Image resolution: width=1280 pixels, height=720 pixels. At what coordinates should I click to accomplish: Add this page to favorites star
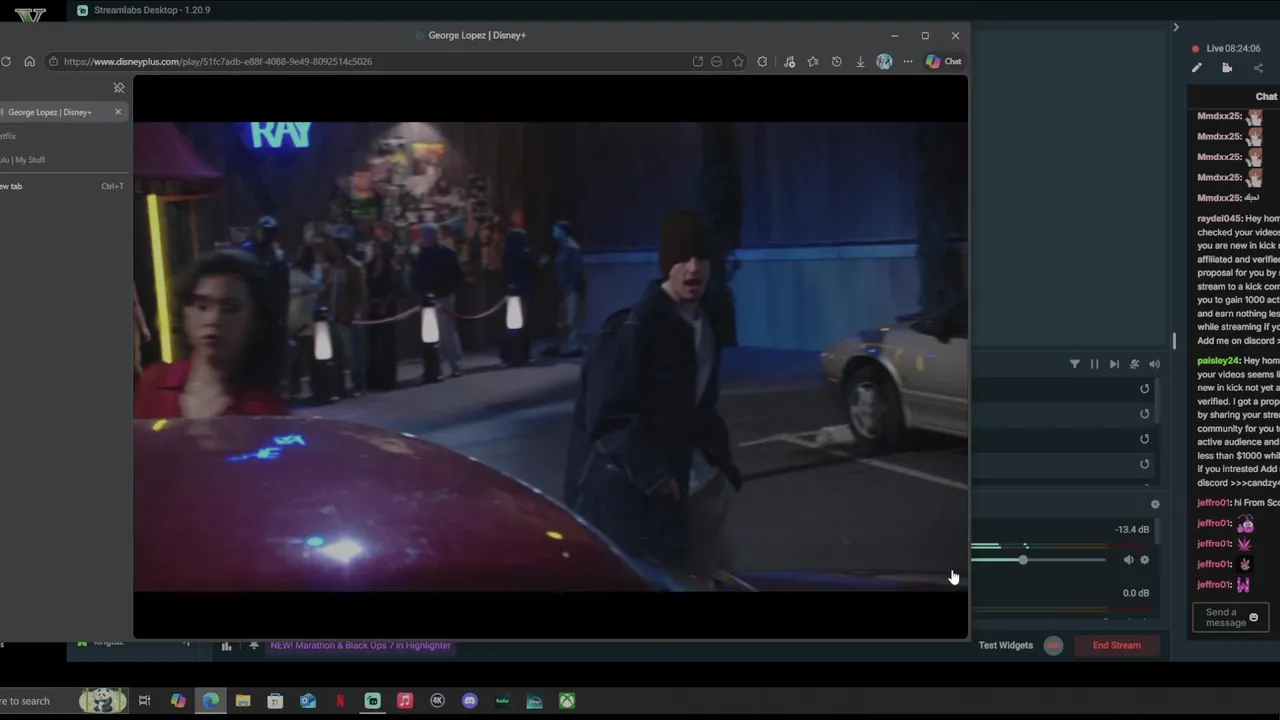tap(738, 61)
